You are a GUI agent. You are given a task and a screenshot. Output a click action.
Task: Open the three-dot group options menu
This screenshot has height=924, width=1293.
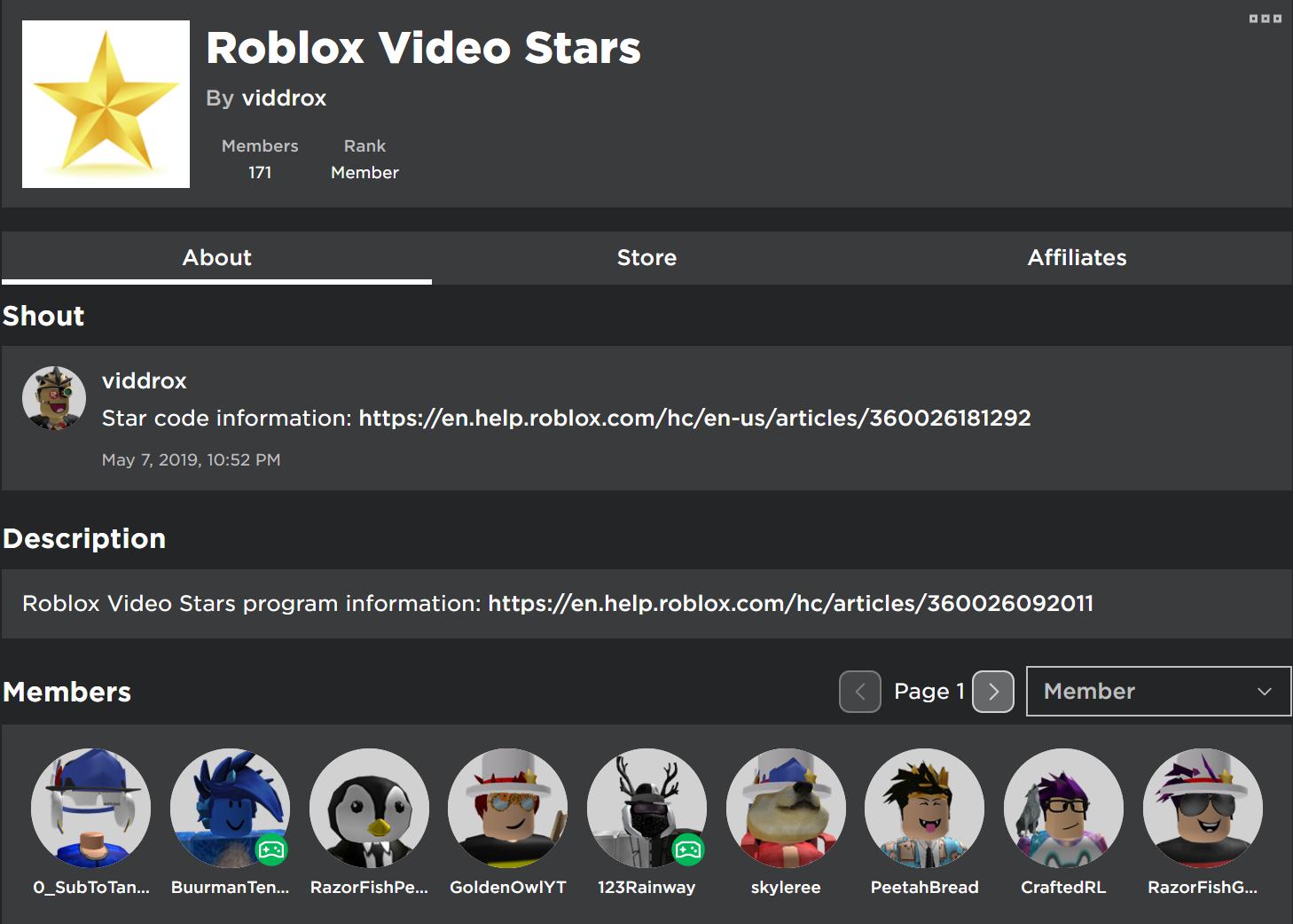1265,19
